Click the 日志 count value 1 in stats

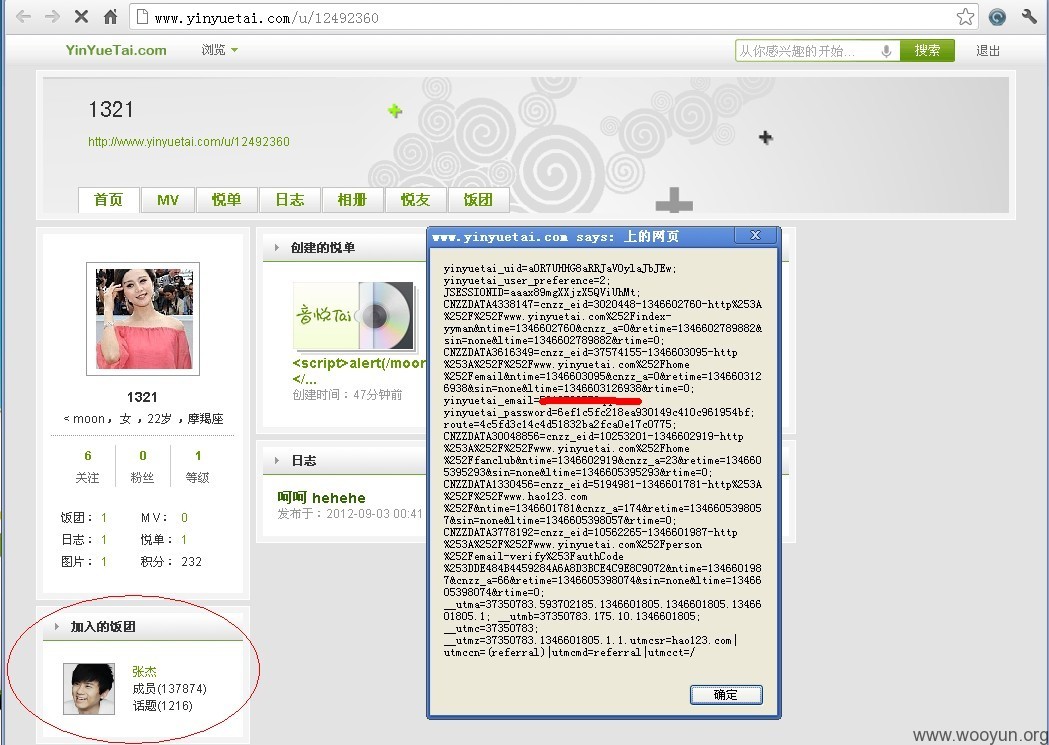pyautogui.click(x=104, y=540)
